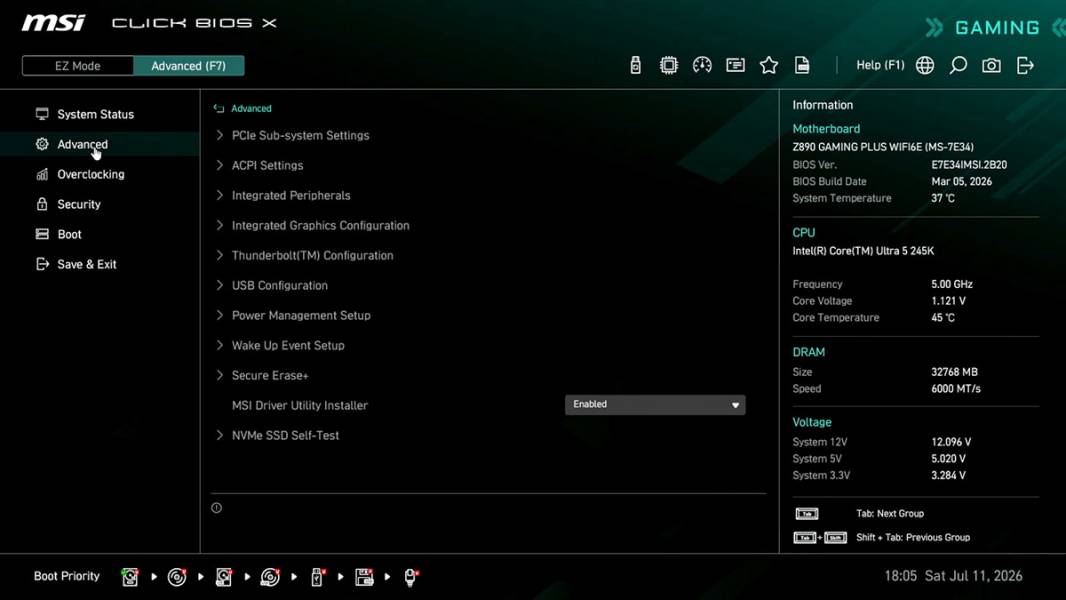Screen dimensions: 1066x600
Task: Click the 6000 MT/s DRAM speed value
Action: [956, 389]
